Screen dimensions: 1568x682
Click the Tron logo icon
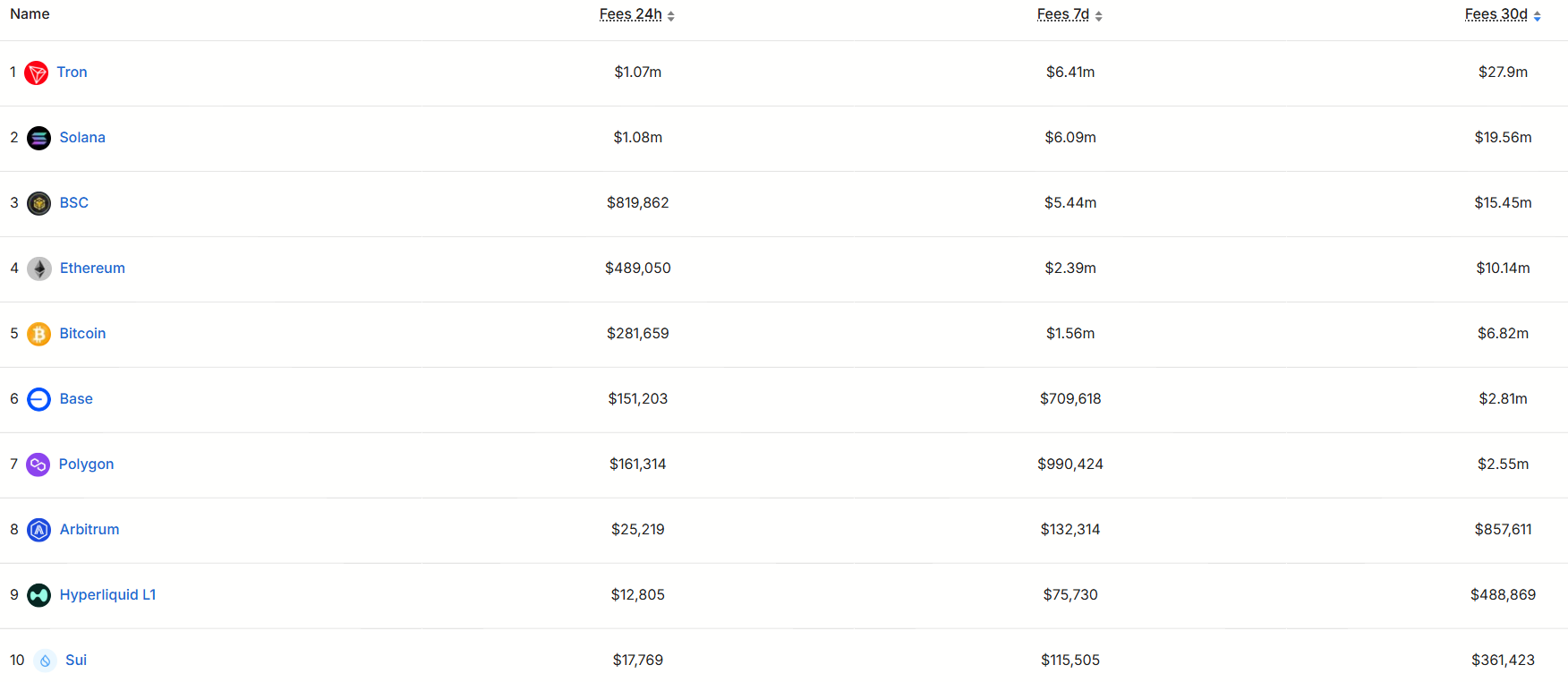pos(37,72)
